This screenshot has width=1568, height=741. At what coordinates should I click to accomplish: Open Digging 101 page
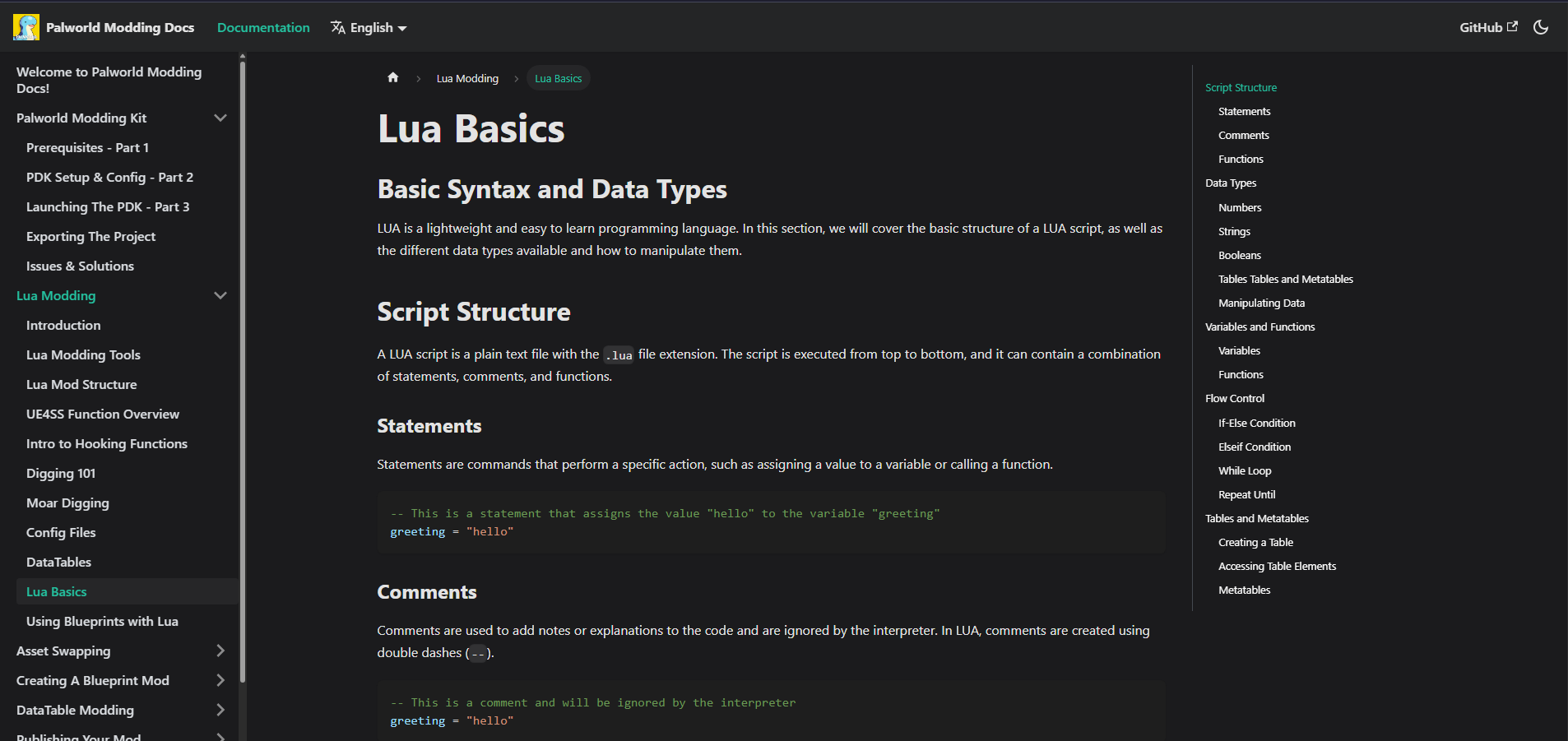tap(61, 473)
